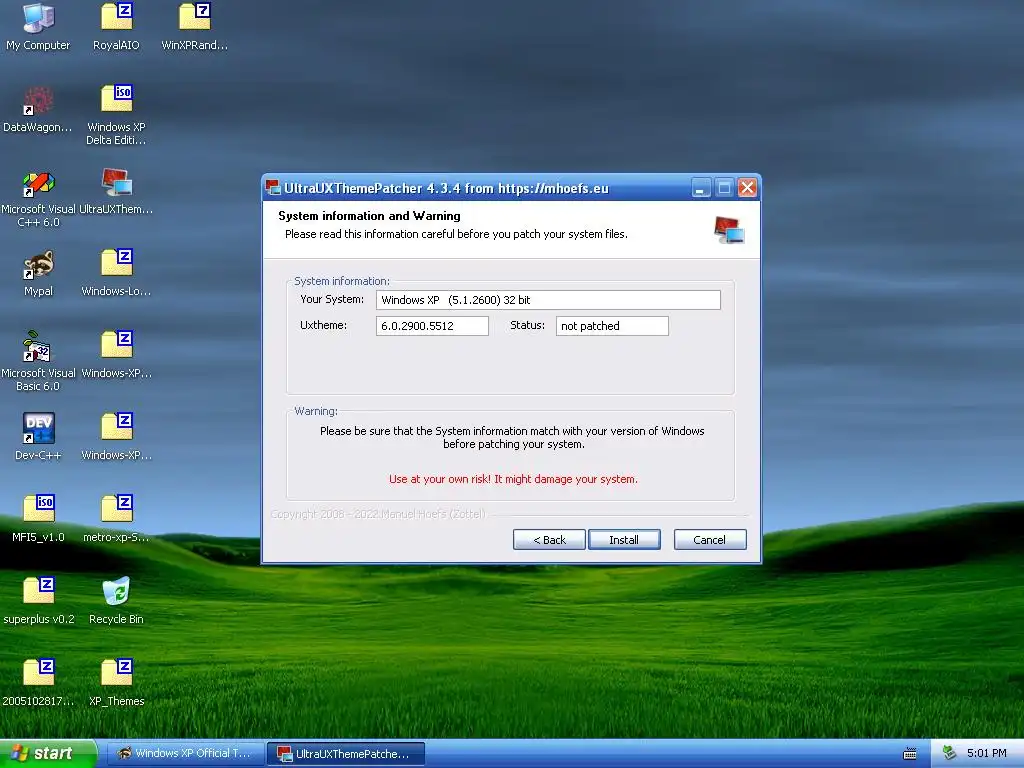Cancel the UltraUXThemePatcher setup
Screen dimensions: 1024x768
(710, 539)
